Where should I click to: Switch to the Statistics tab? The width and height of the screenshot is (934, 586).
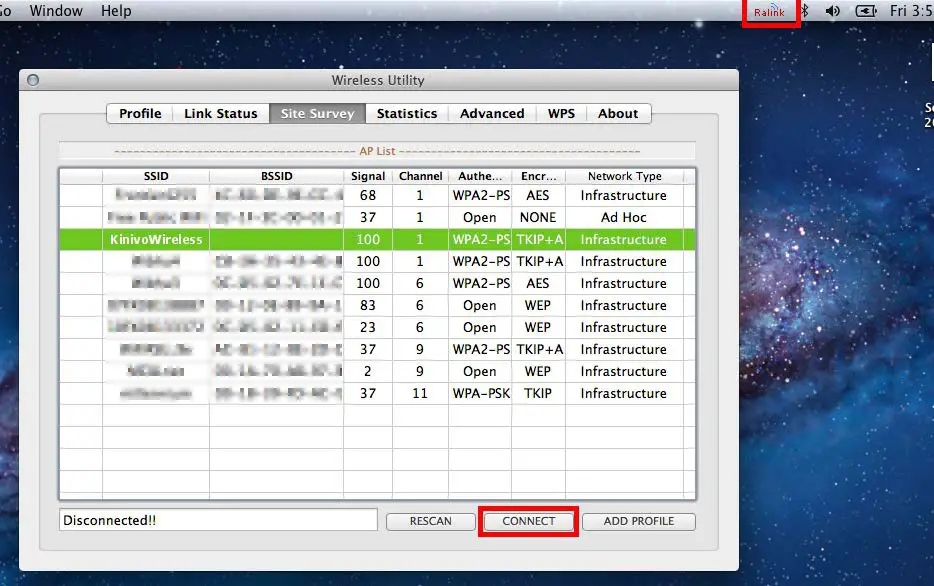(x=407, y=113)
